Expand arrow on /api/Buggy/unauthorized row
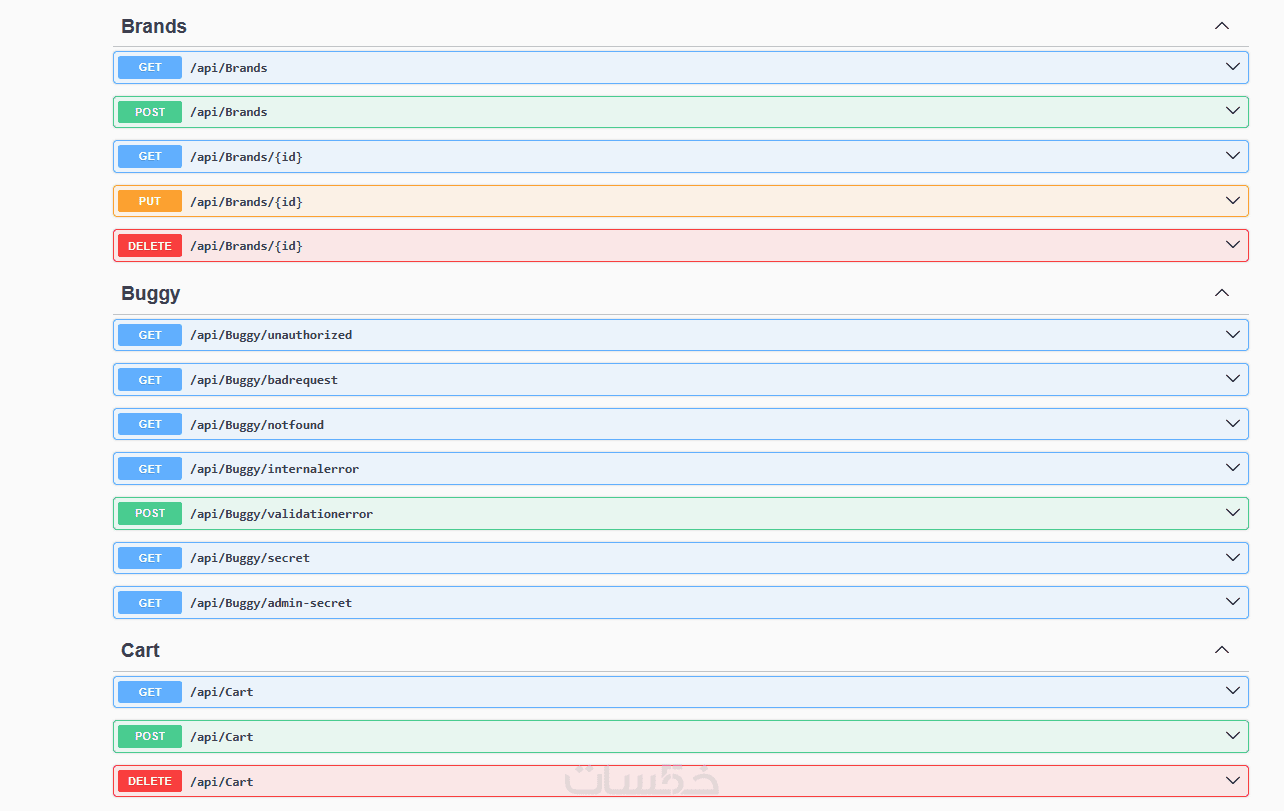The image size is (1284, 811). tap(1233, 335)
